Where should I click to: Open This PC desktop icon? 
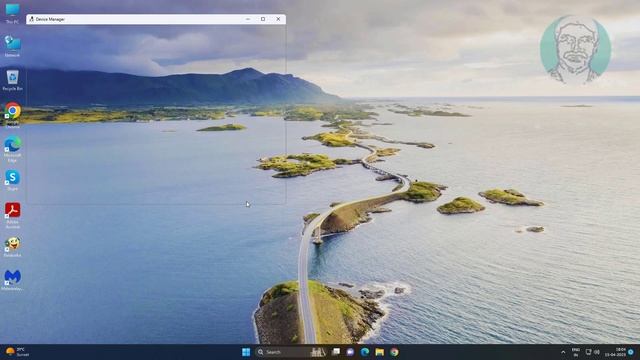coord(12,13)
